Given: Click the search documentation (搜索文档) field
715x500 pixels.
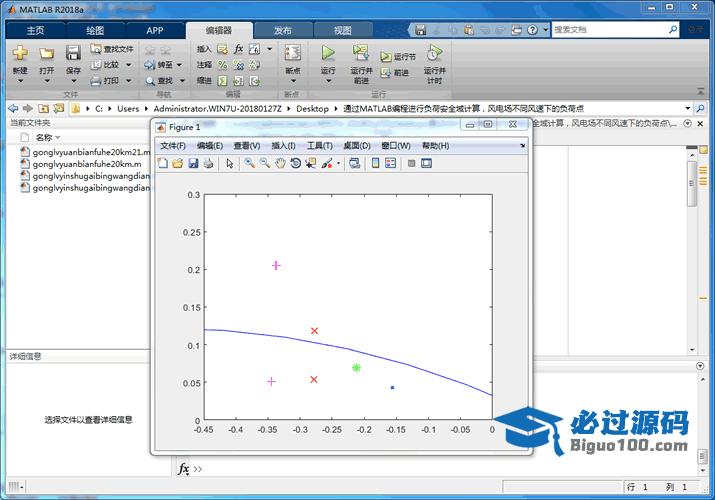Looking at the screenshot, I should 612,30.
